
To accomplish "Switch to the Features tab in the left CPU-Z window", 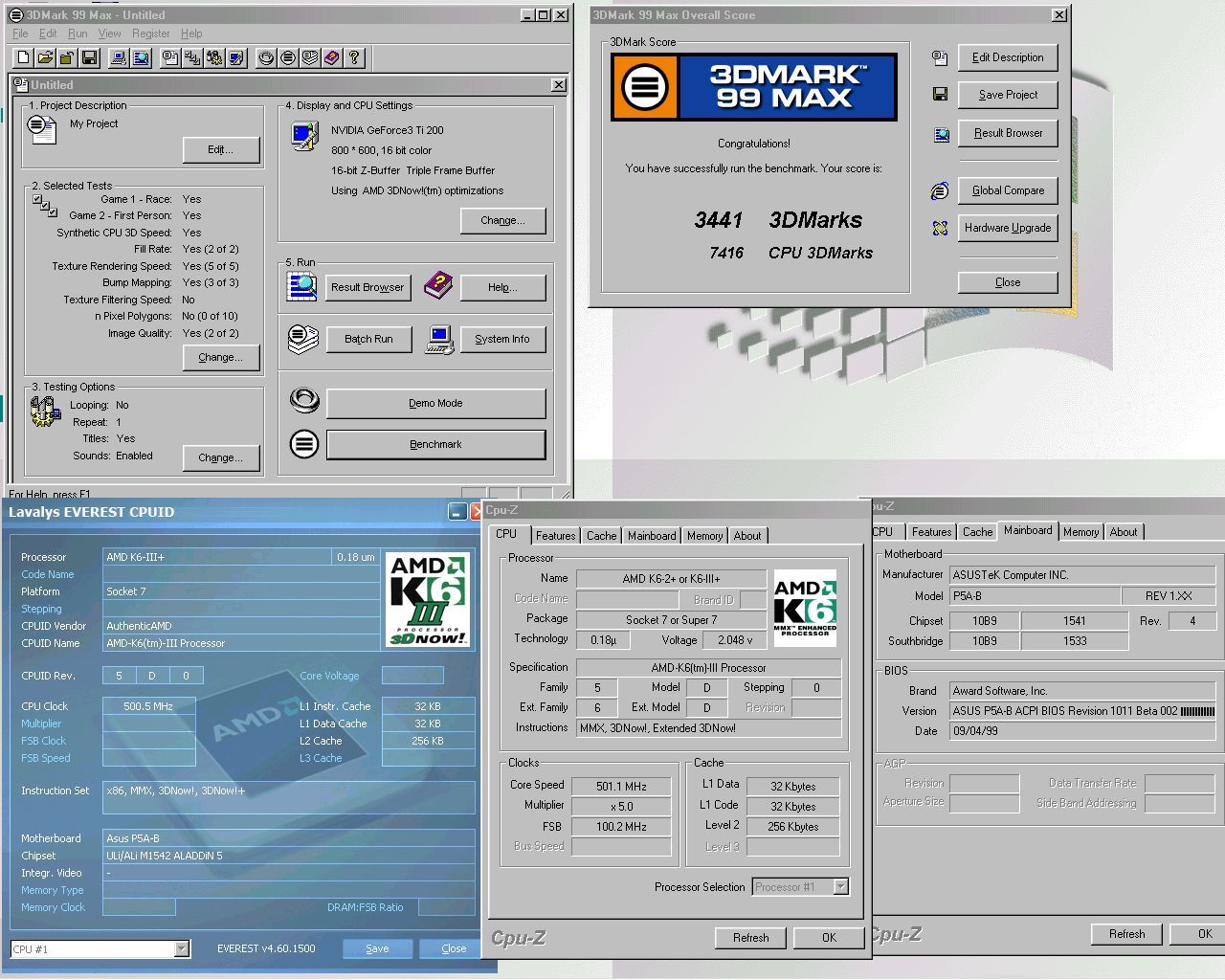I will (555, 536).
